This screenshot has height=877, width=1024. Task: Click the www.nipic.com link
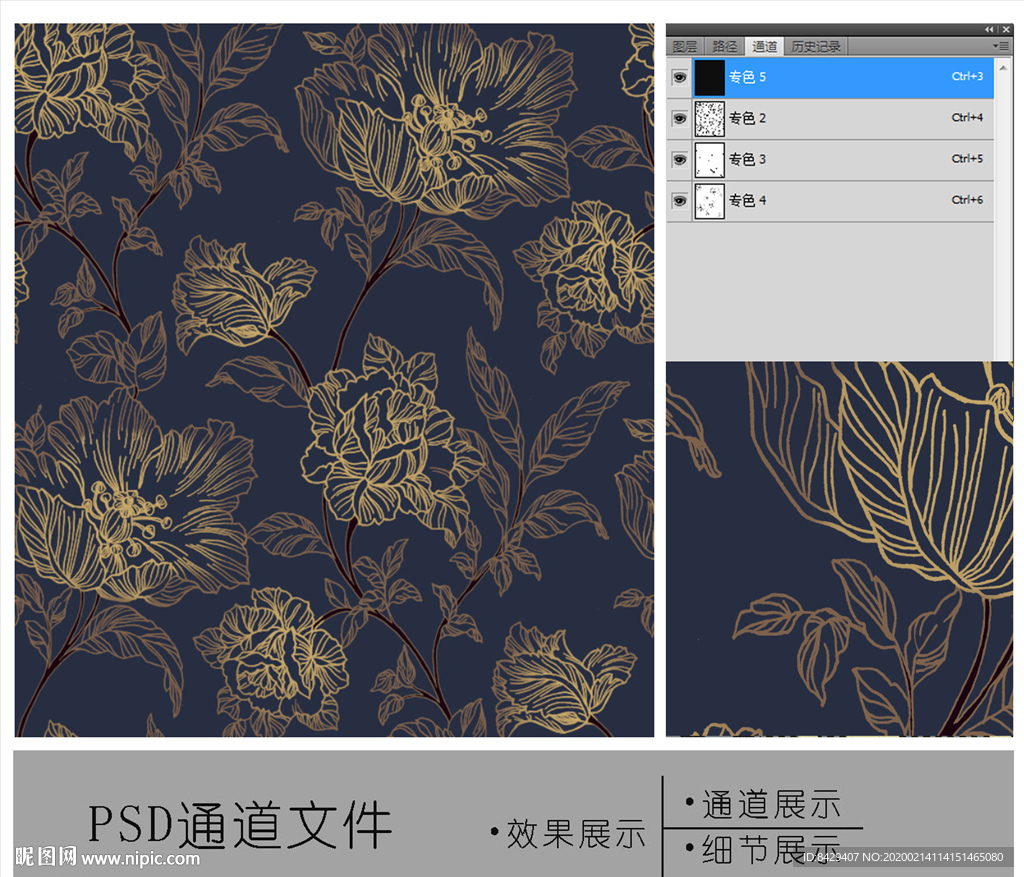tap(140, 858)
